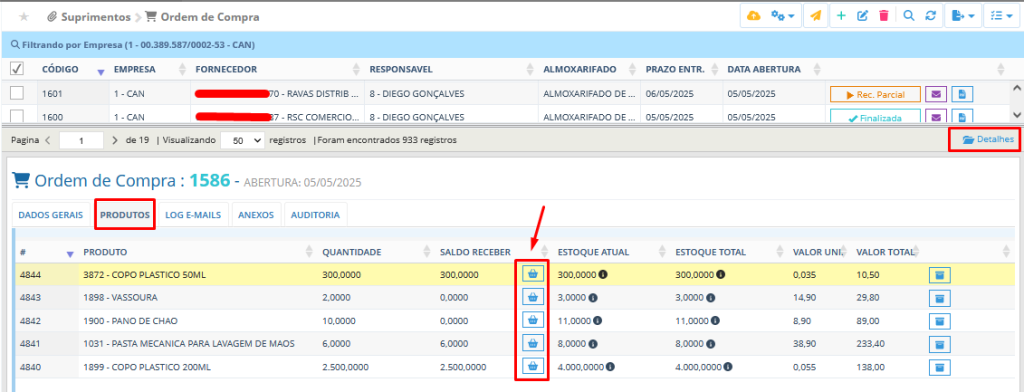Click basket icon for PANO DE CHAO
Viewport: 1024px width, 392px height.
(x=533, y=320)
